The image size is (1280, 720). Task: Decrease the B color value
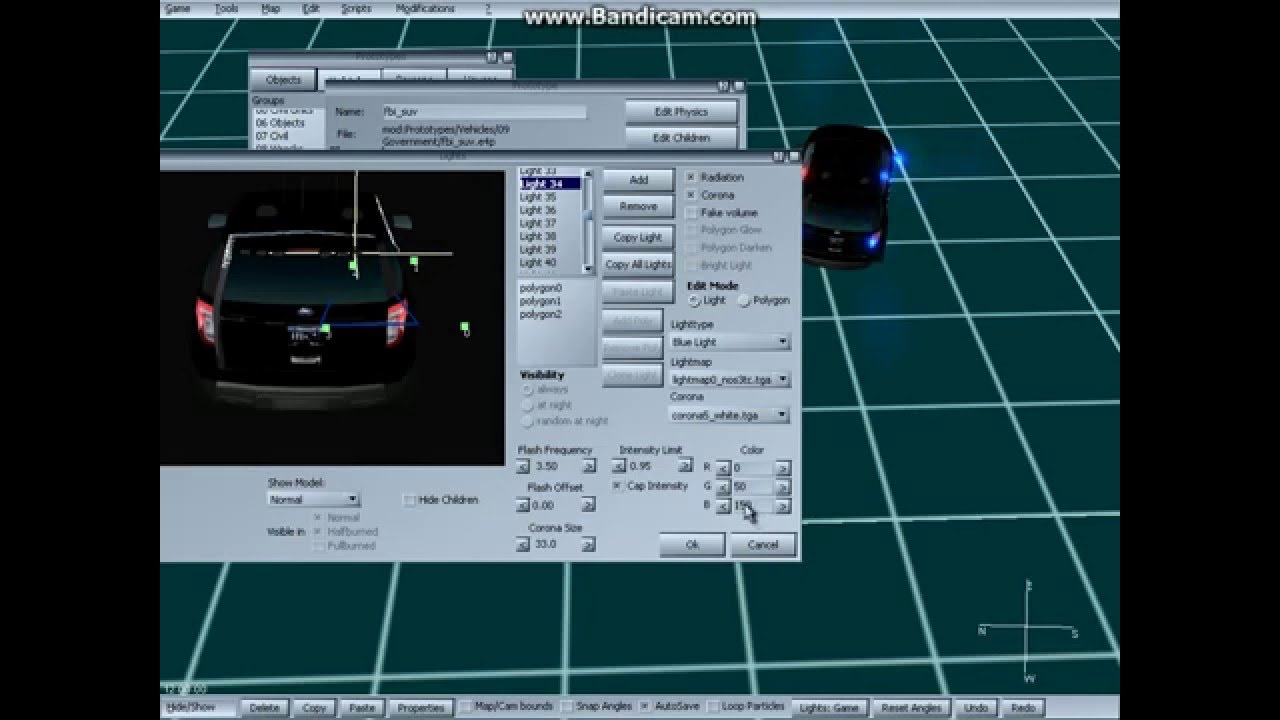723,507
